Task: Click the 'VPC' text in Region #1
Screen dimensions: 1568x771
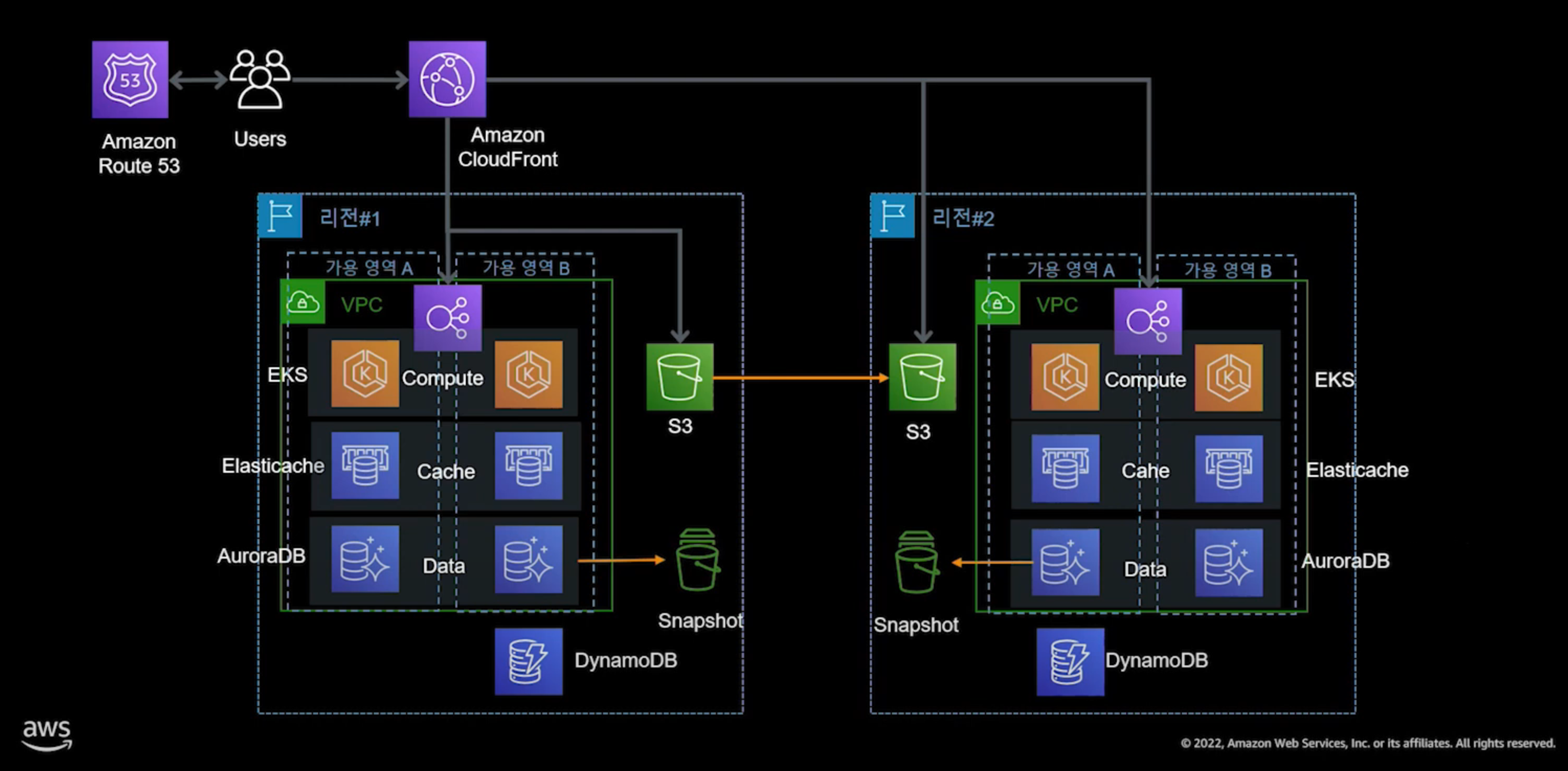Action: click(x=362, y=304)
